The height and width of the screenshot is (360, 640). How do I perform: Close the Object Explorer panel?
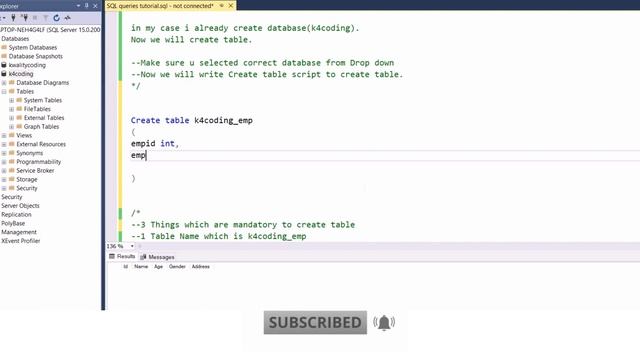[95, 6]
